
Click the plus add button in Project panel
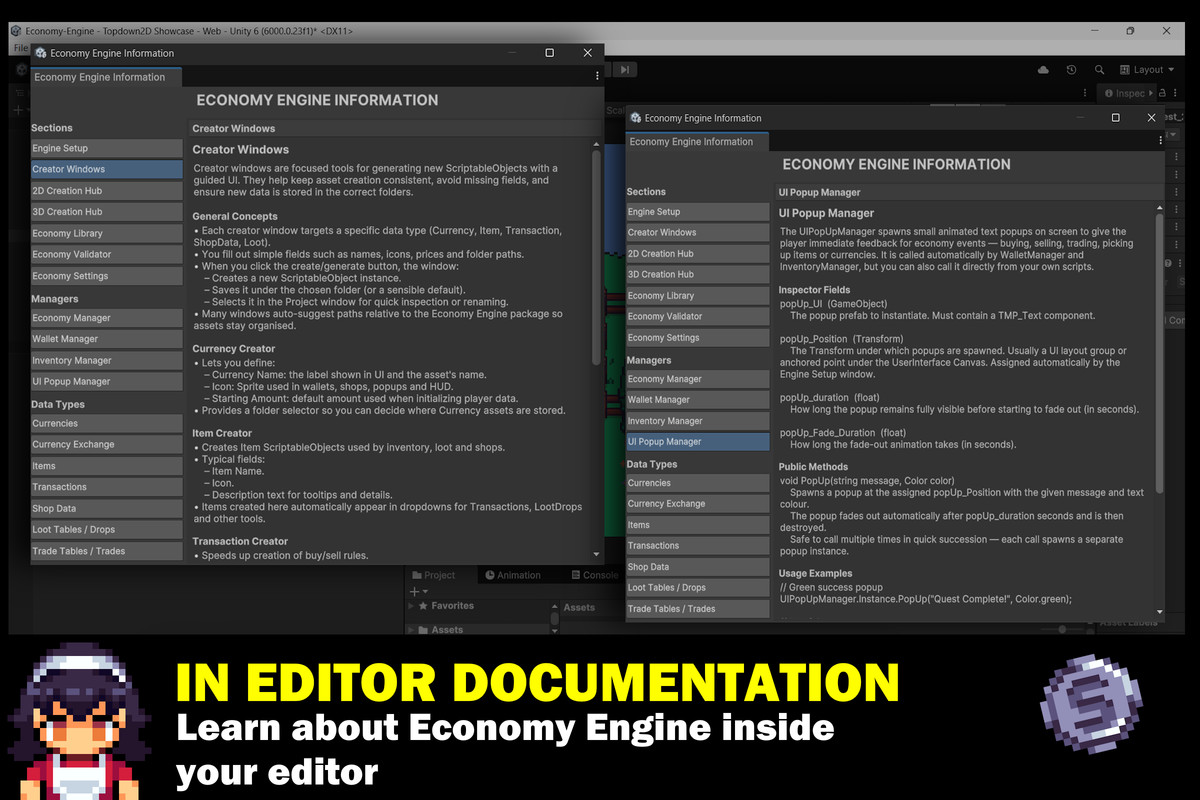pos(416,592)
